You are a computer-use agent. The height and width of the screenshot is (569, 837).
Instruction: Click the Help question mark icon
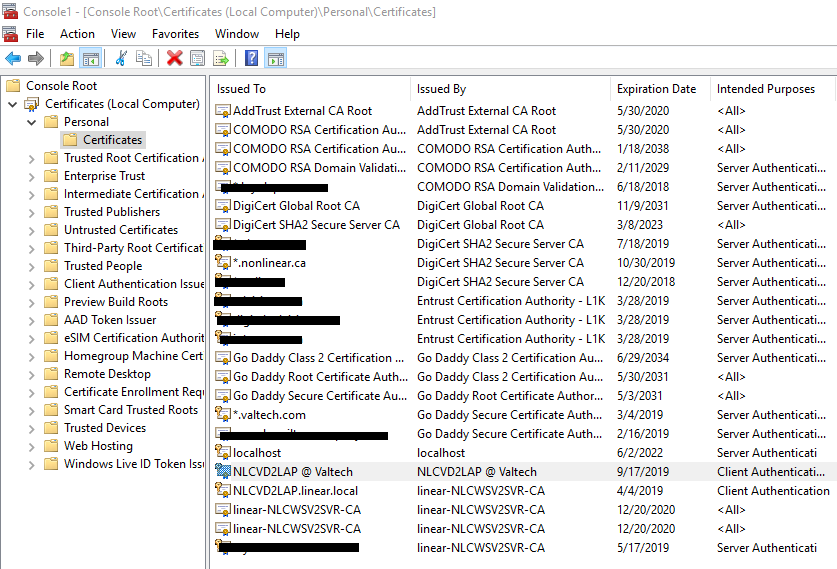point(251,58)
